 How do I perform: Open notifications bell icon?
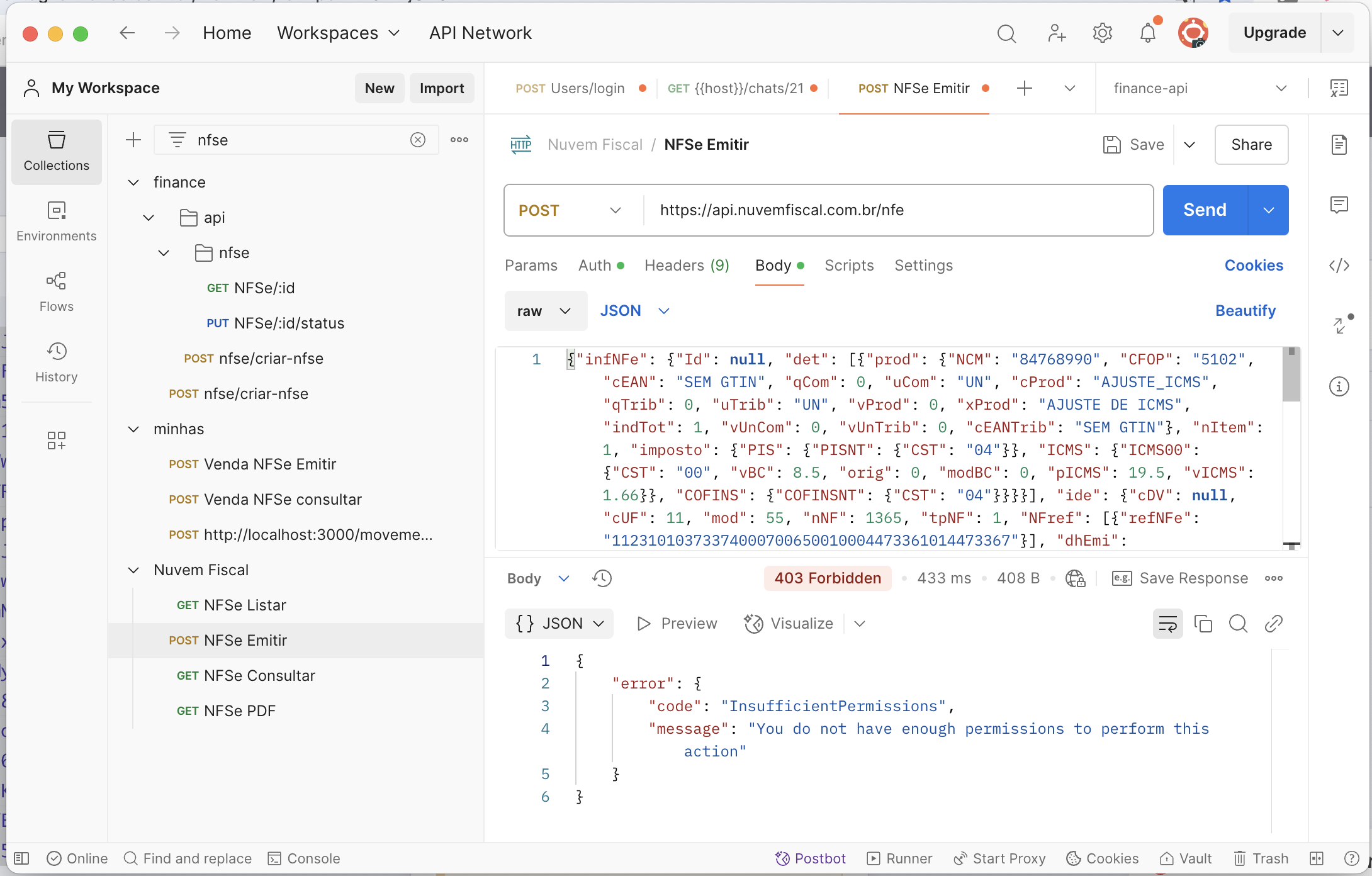click(x=1148, y=33)
